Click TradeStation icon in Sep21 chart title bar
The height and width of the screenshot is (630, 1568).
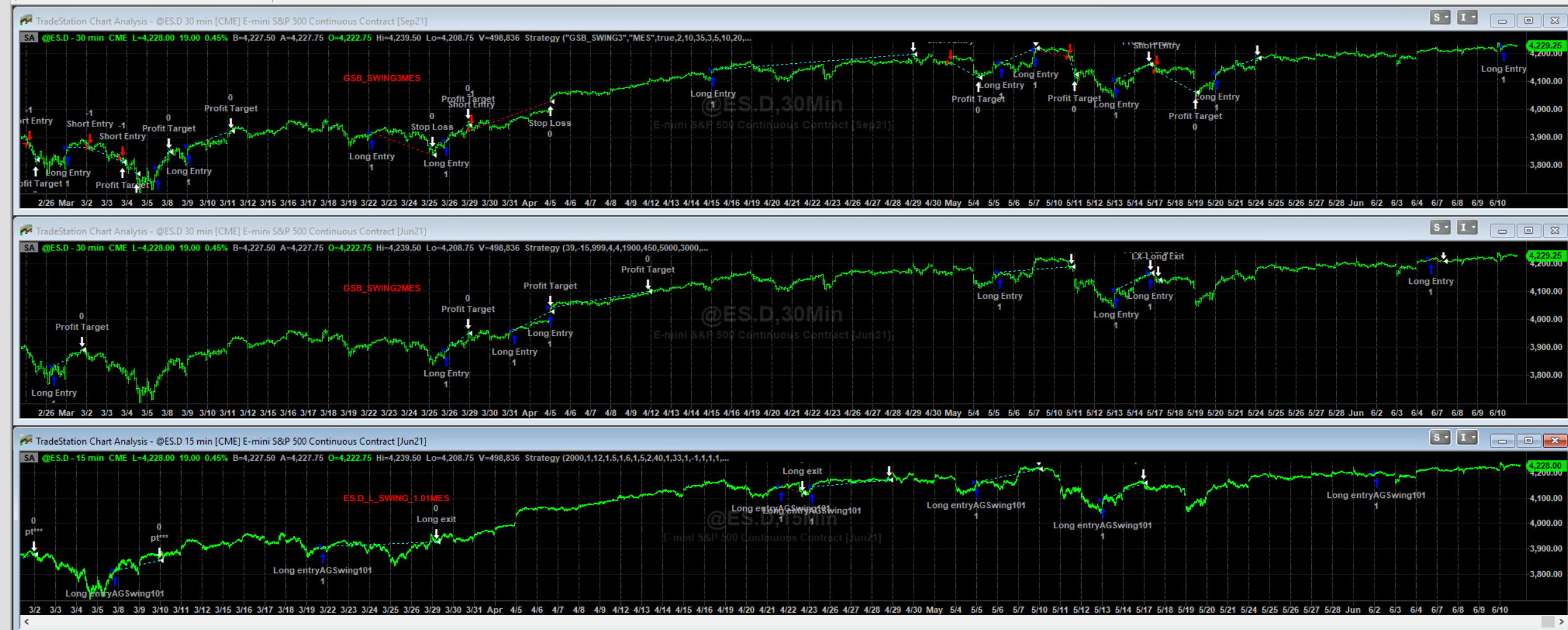[x=26, y=21]
